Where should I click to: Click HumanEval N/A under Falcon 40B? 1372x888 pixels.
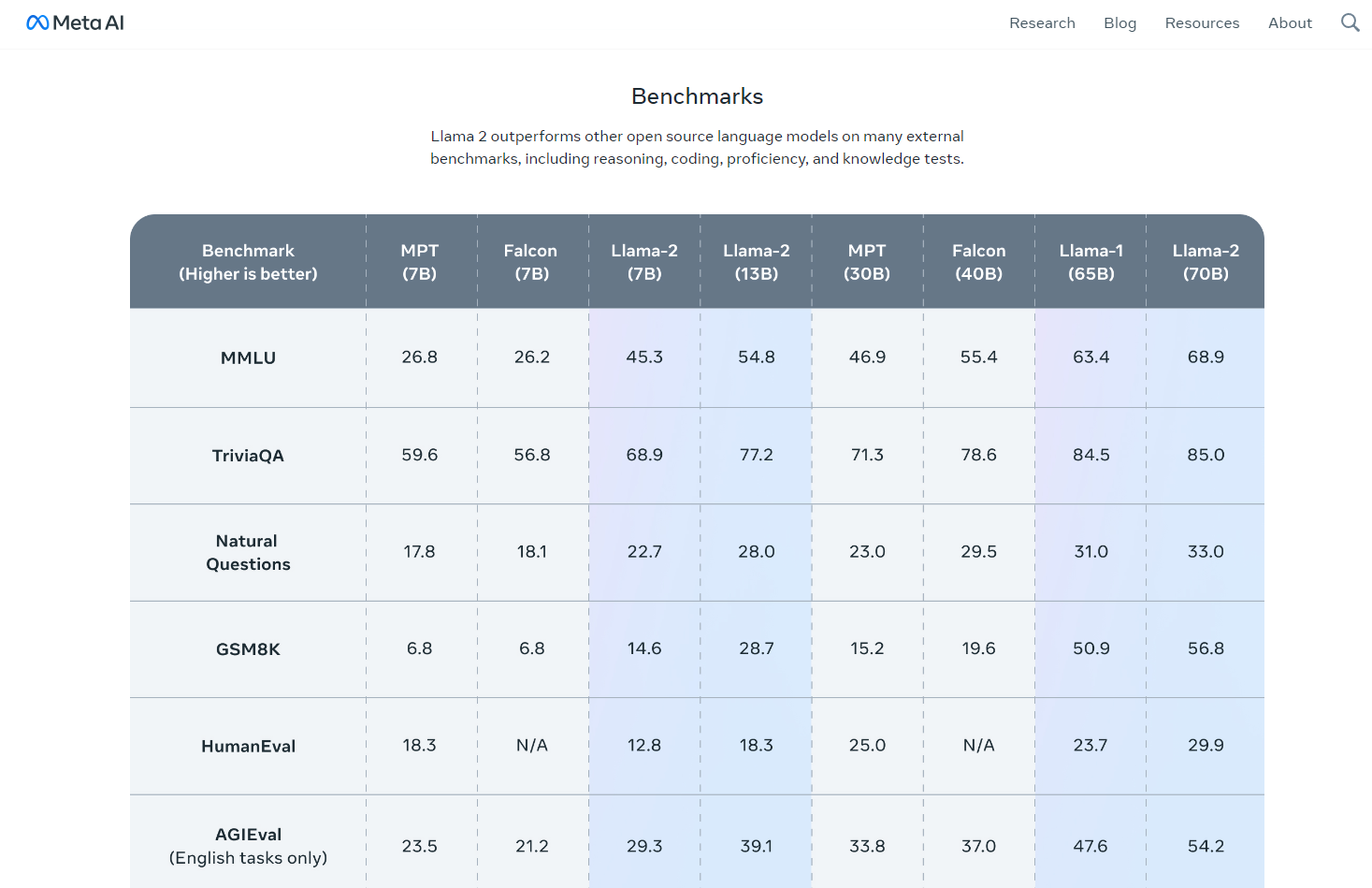point(979,746)
